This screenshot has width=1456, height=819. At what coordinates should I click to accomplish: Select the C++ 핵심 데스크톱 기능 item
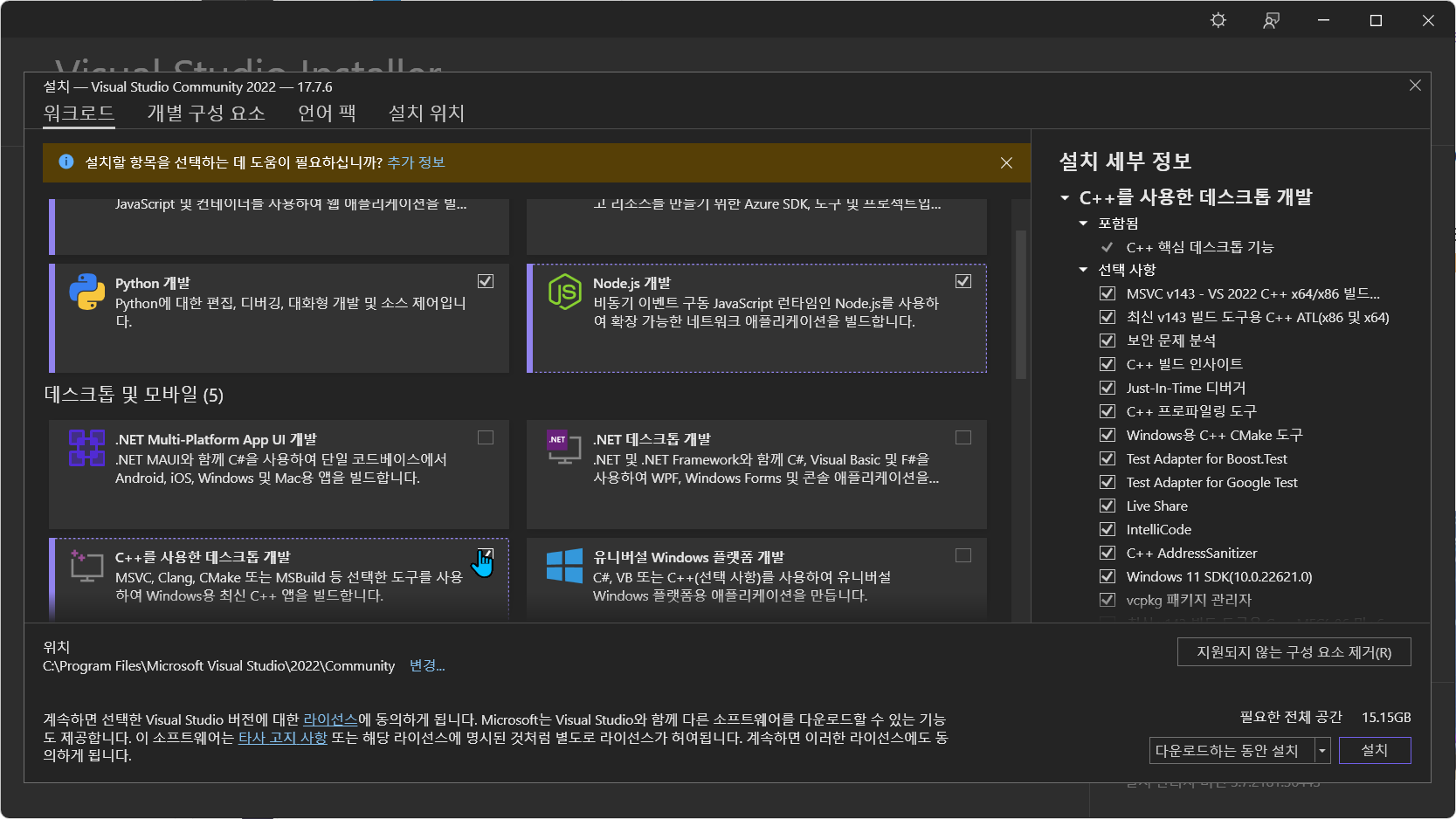[x=1199, y=247]
